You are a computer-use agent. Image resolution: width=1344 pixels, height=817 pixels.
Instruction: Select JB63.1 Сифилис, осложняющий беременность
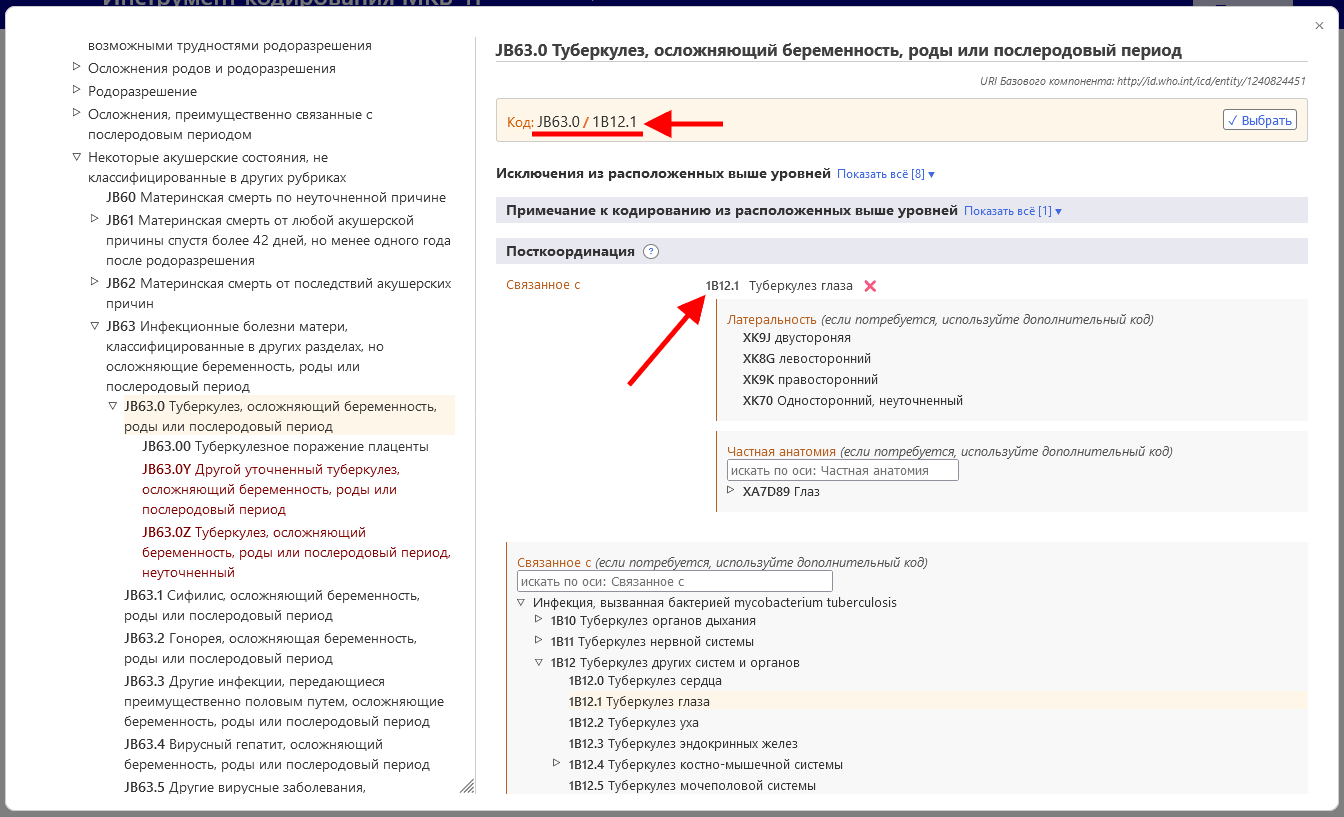(x=272, y=606)
